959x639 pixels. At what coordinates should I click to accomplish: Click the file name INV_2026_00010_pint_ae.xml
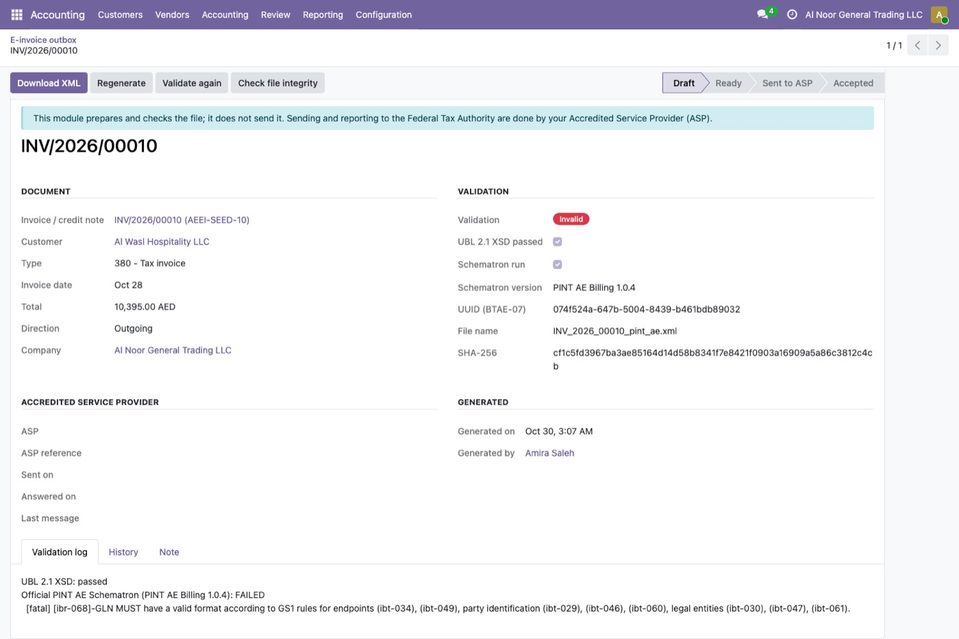point(615,331)
